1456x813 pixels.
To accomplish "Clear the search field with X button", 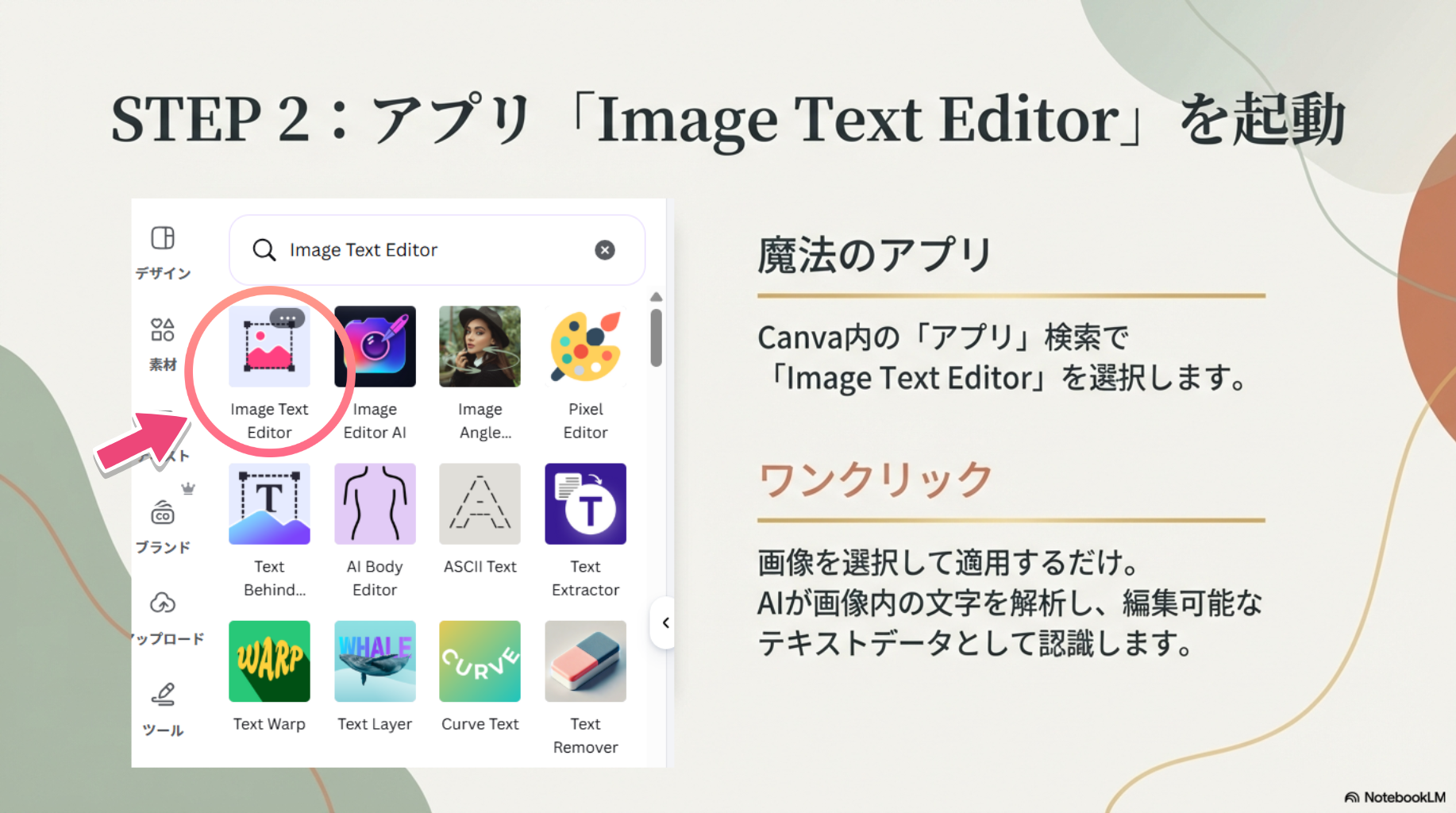I will tap(605, 250).
